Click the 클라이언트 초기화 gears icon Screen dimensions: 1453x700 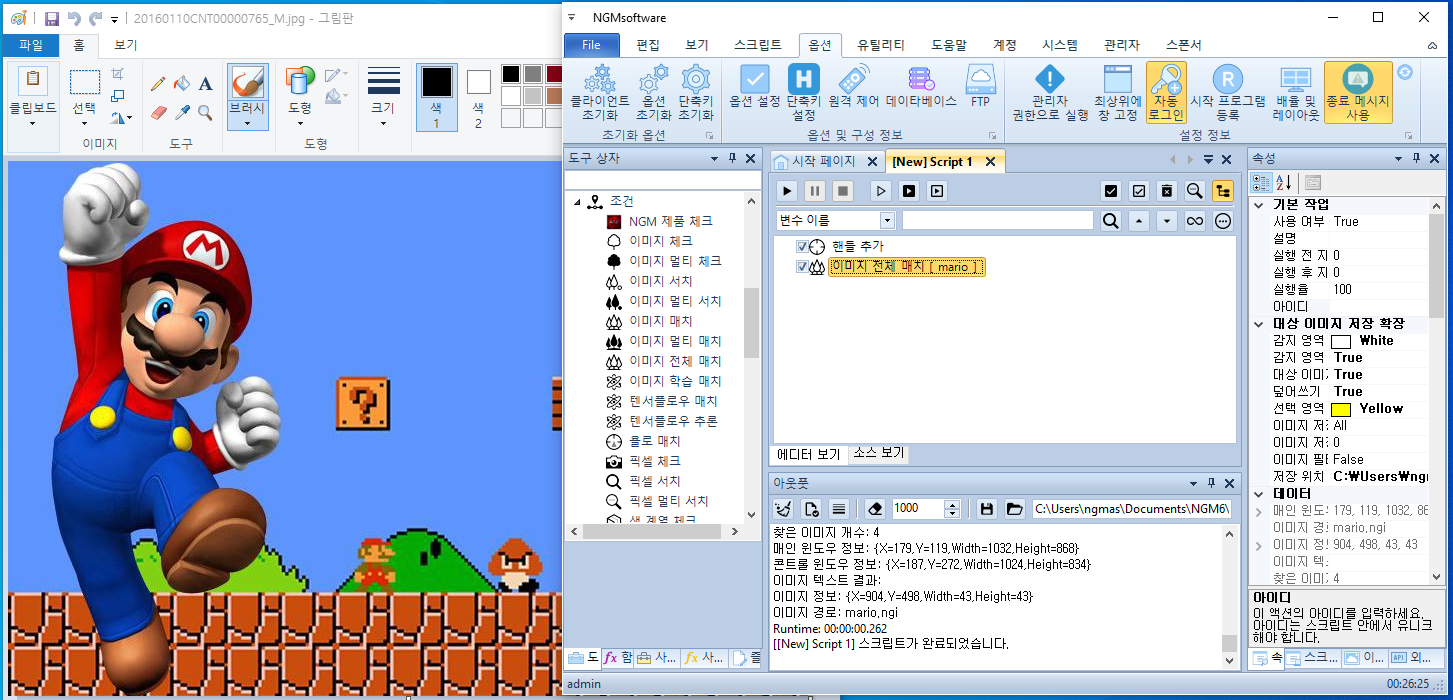600,78
